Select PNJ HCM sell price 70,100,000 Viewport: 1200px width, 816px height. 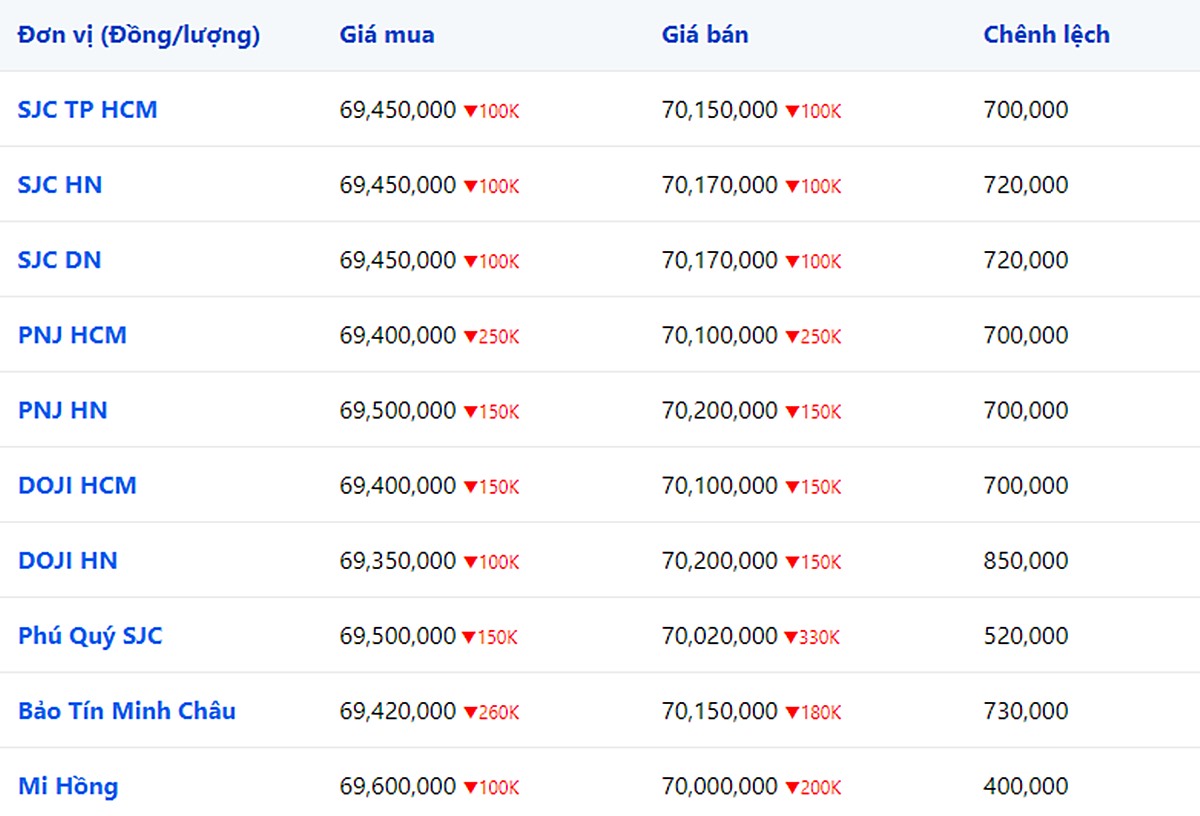click(x=720, y=335)
